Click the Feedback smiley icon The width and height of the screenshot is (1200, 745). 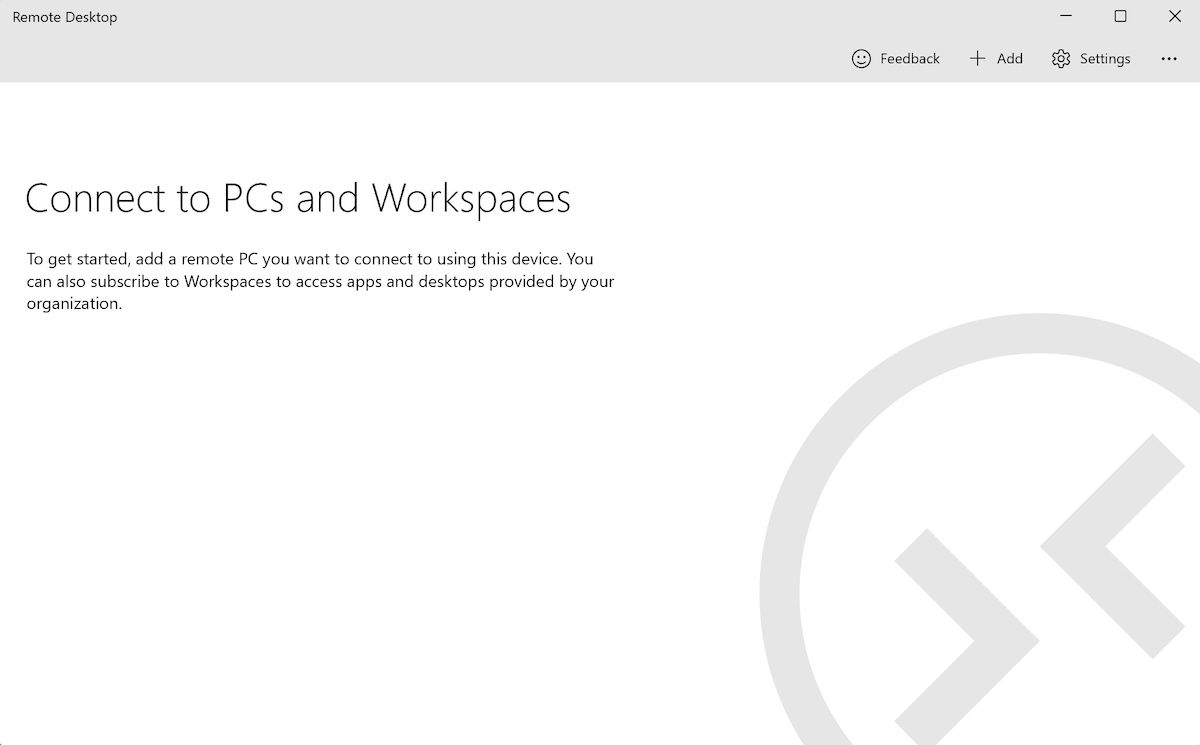(x=861, y=59)
